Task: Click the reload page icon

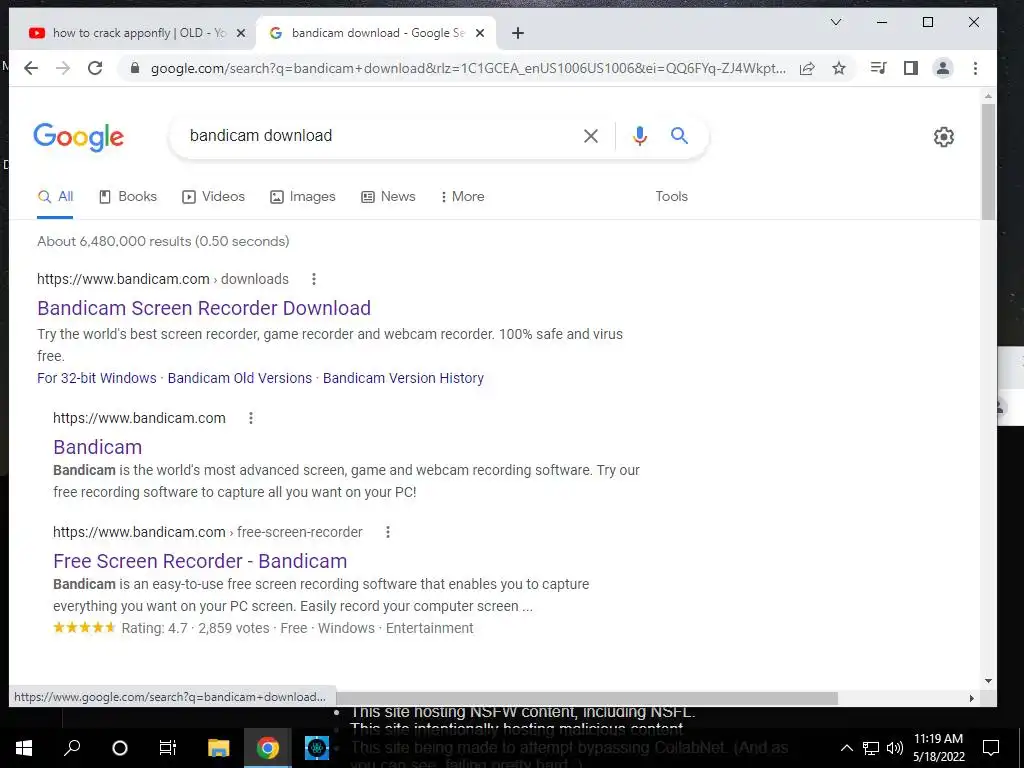Action: (95, 68)
